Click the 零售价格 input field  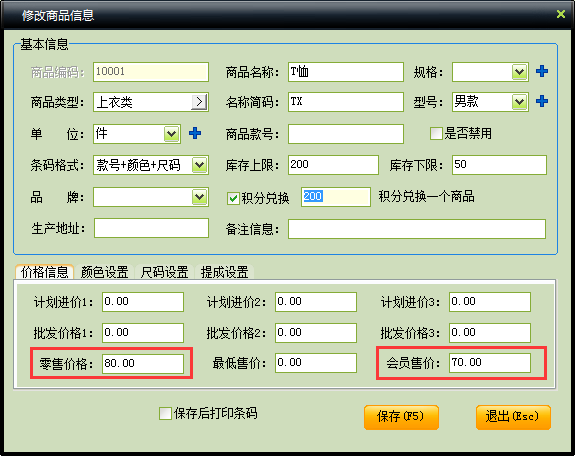coord(143,364)
